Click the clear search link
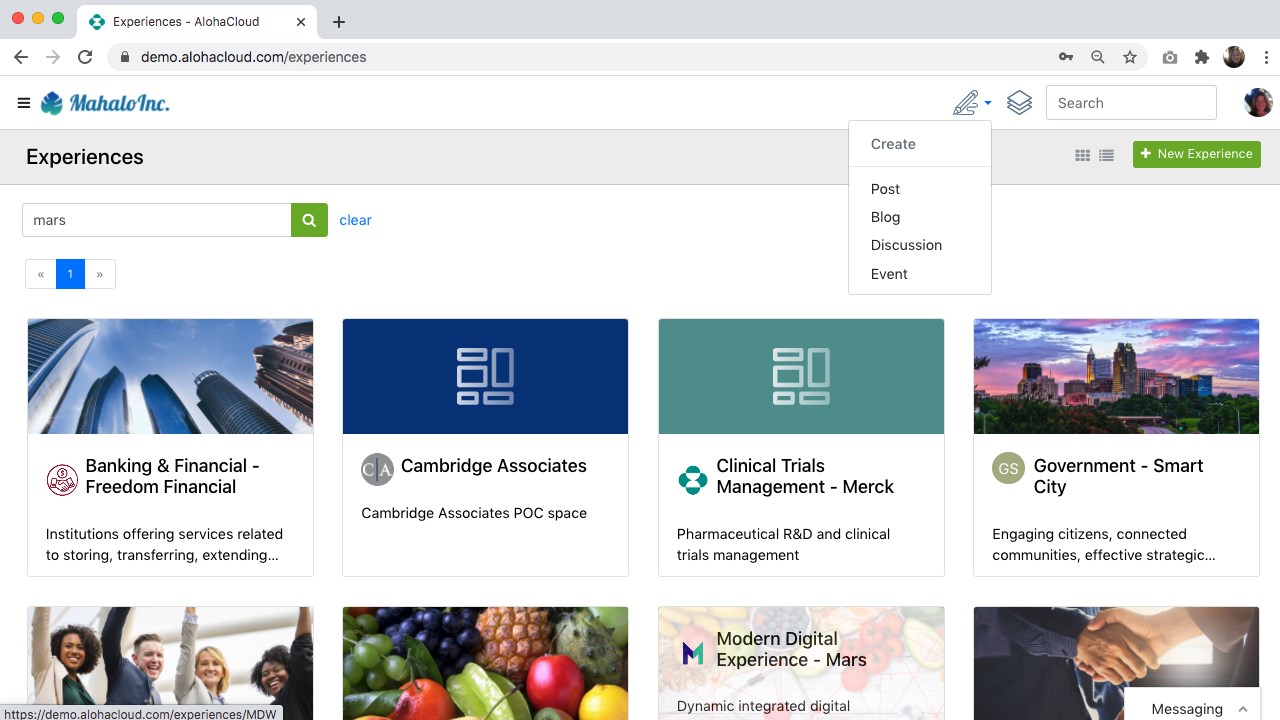1280x720 pixels. (355, 220)
